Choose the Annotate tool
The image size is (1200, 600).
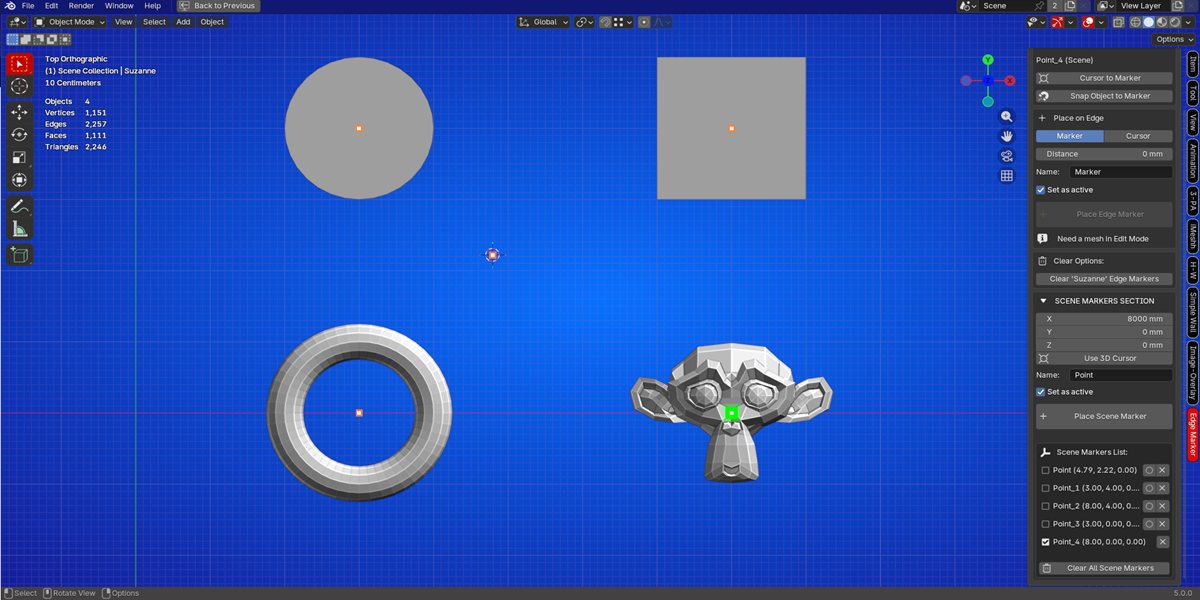[x=19, y=207]
